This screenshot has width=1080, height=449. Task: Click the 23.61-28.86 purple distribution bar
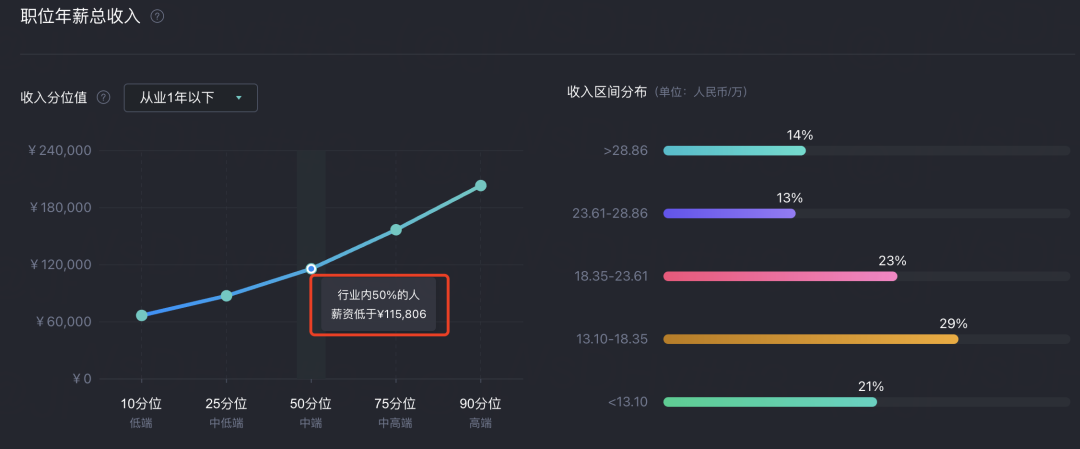(x=729, y=213)
